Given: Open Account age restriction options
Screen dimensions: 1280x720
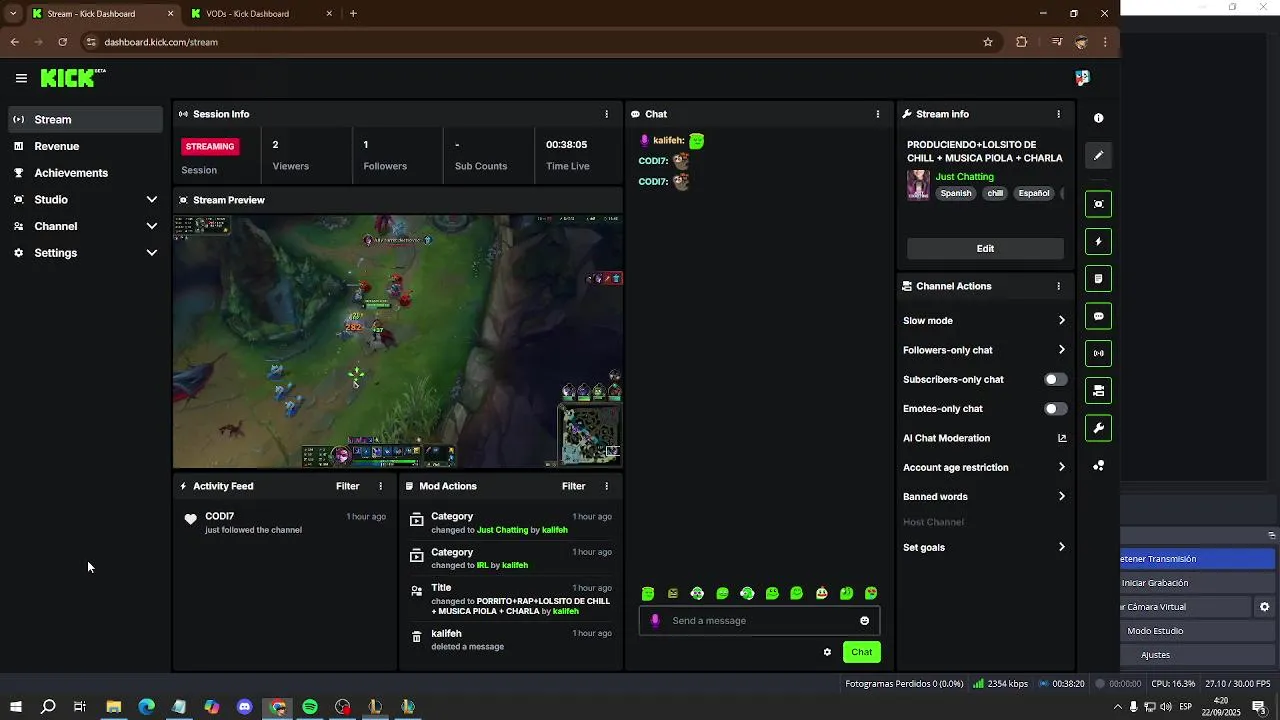Looking at the screenshot, I should [985, 467].
